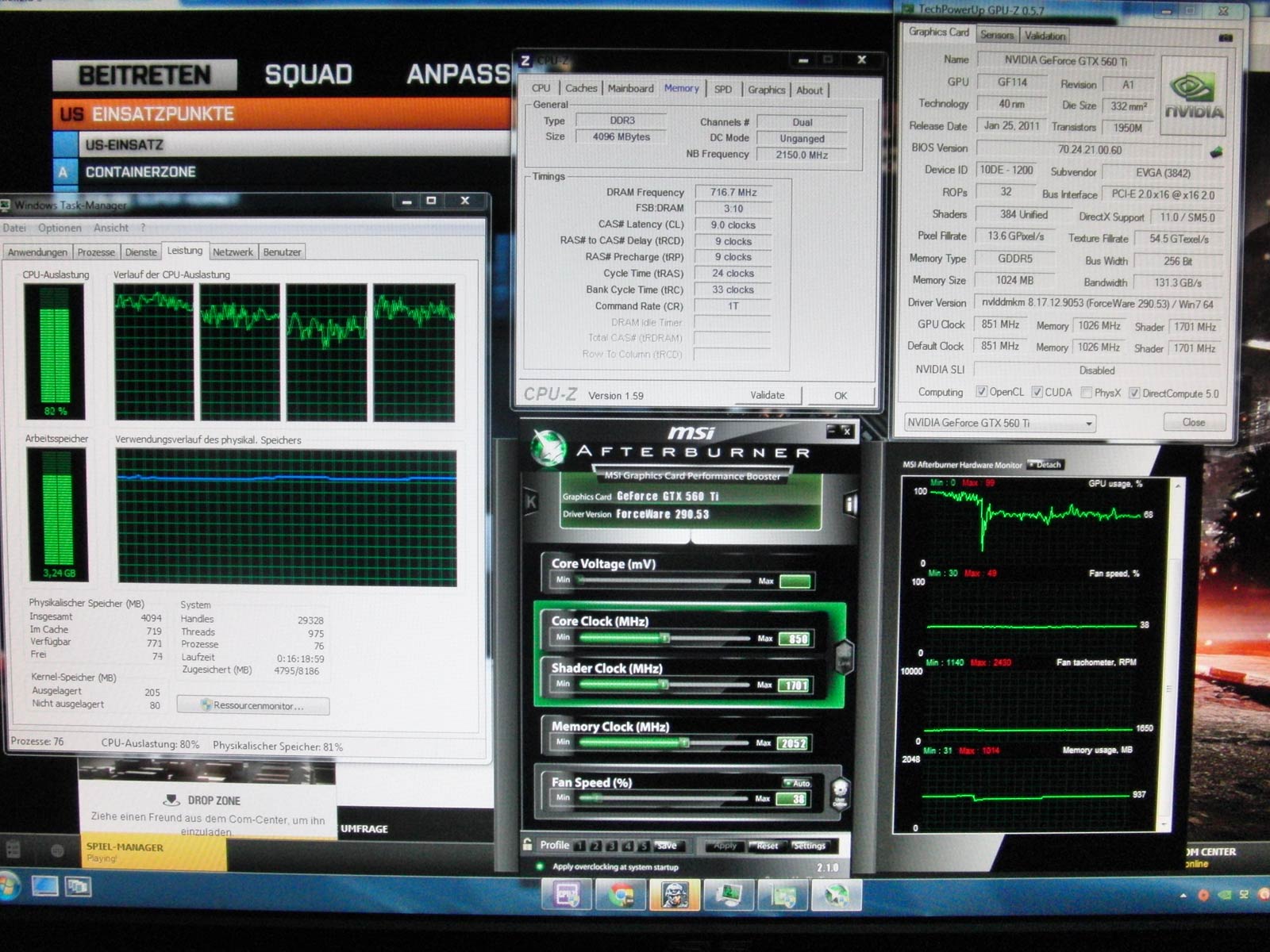Switch to Battlefield soldier icon in taskbar
This screenshot has height=952, width=1270.
point(675,895)
